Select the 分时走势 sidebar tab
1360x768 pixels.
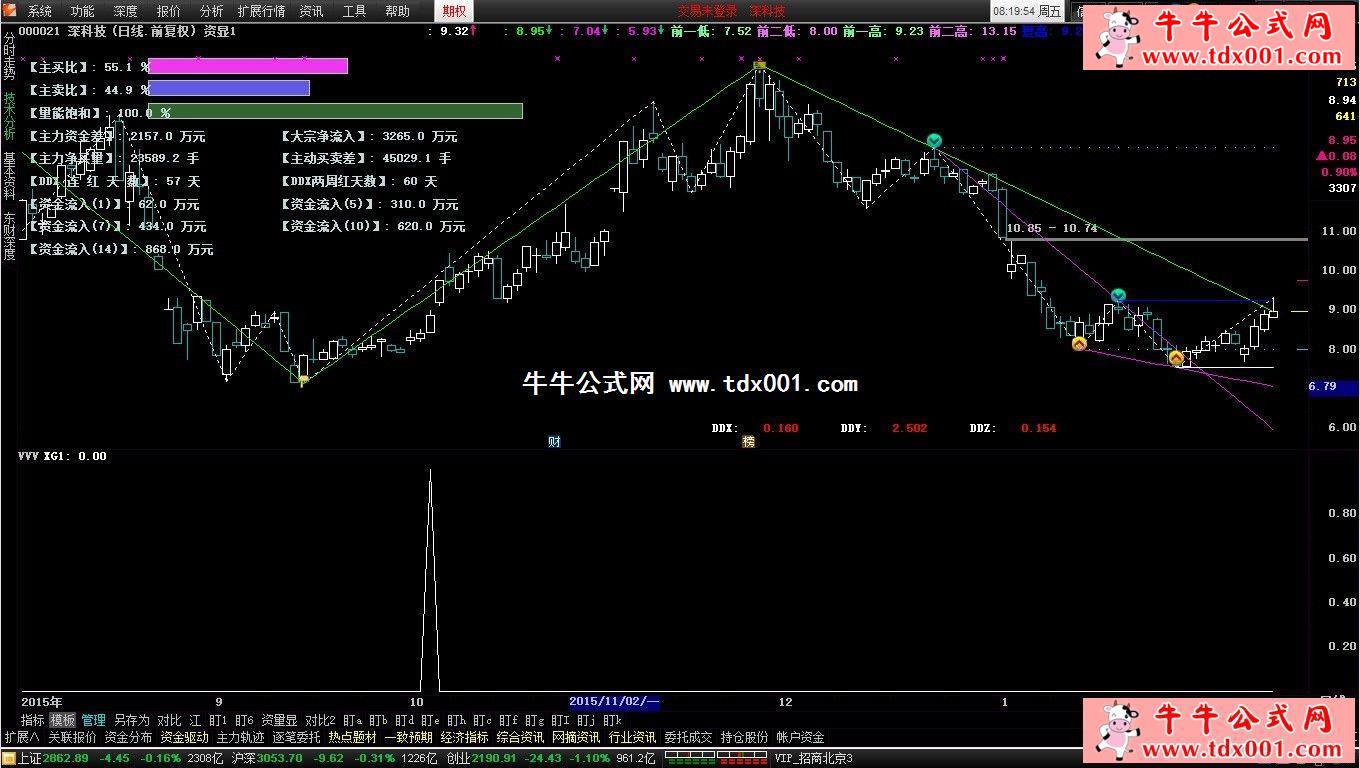tap(9, 55)
